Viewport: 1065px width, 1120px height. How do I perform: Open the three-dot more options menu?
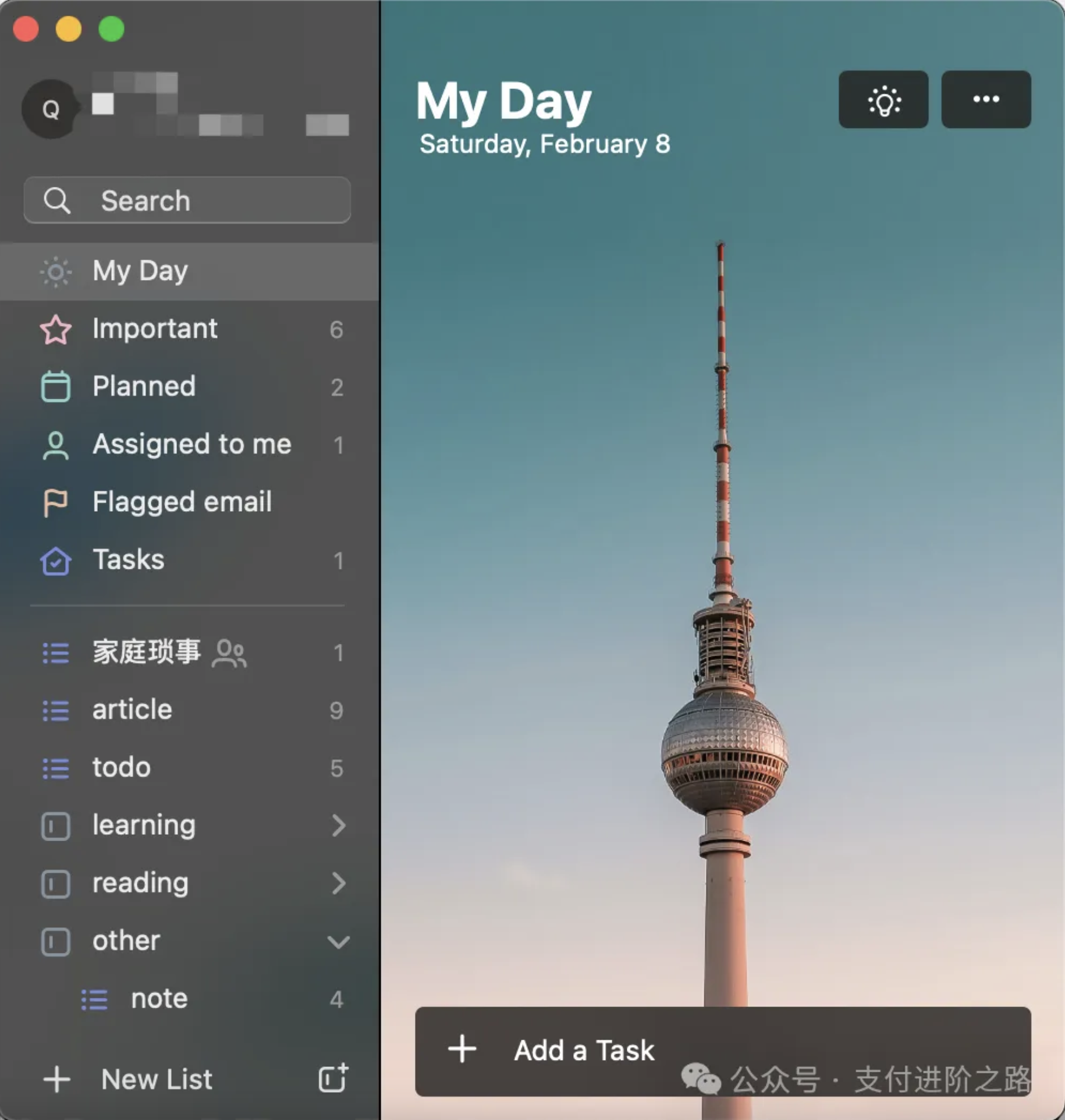986,100
